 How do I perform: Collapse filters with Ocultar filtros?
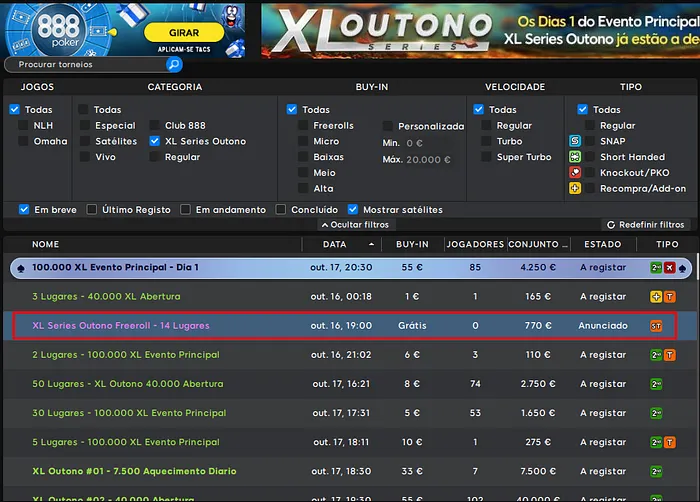[x=355, y=225]
